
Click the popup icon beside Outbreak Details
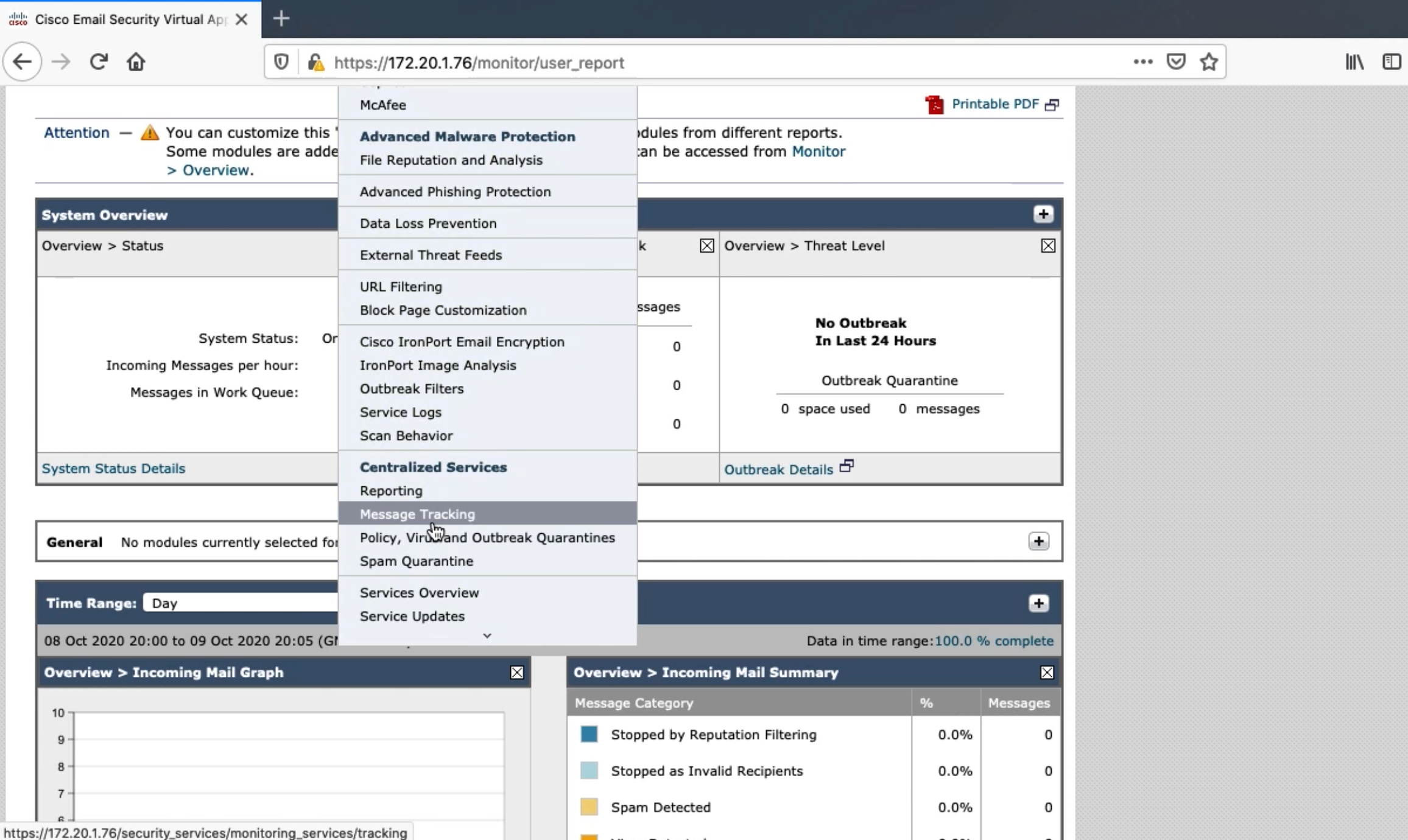click(847, 467)
